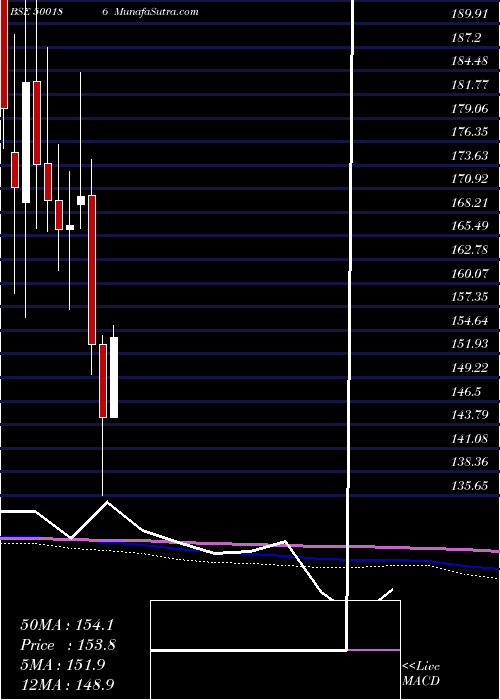Click the 184.48 axis value
This screenshot has height=700, width=500.
coord(470,61)
